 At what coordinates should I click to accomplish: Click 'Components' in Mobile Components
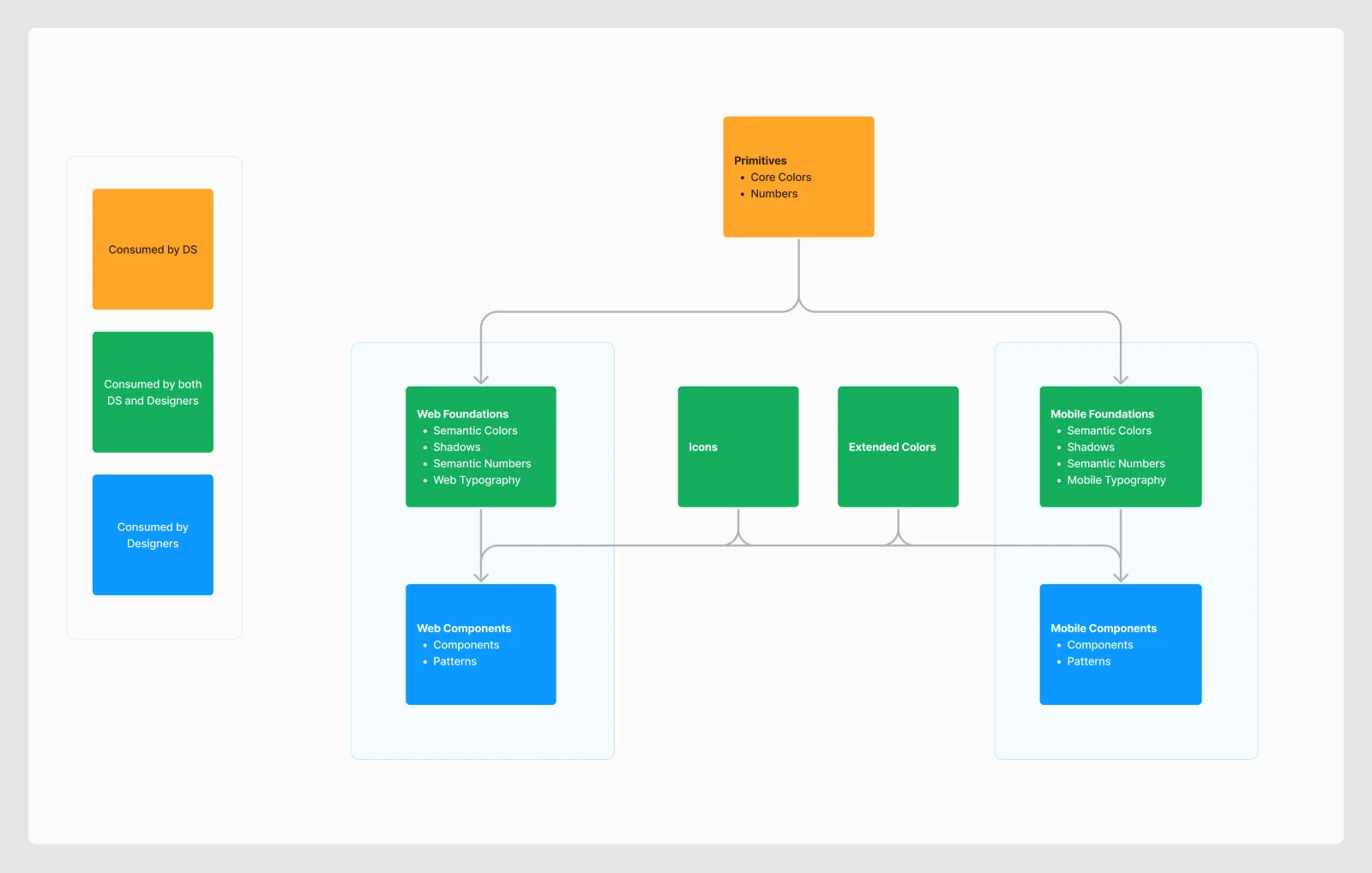[x=1100, y=645]
